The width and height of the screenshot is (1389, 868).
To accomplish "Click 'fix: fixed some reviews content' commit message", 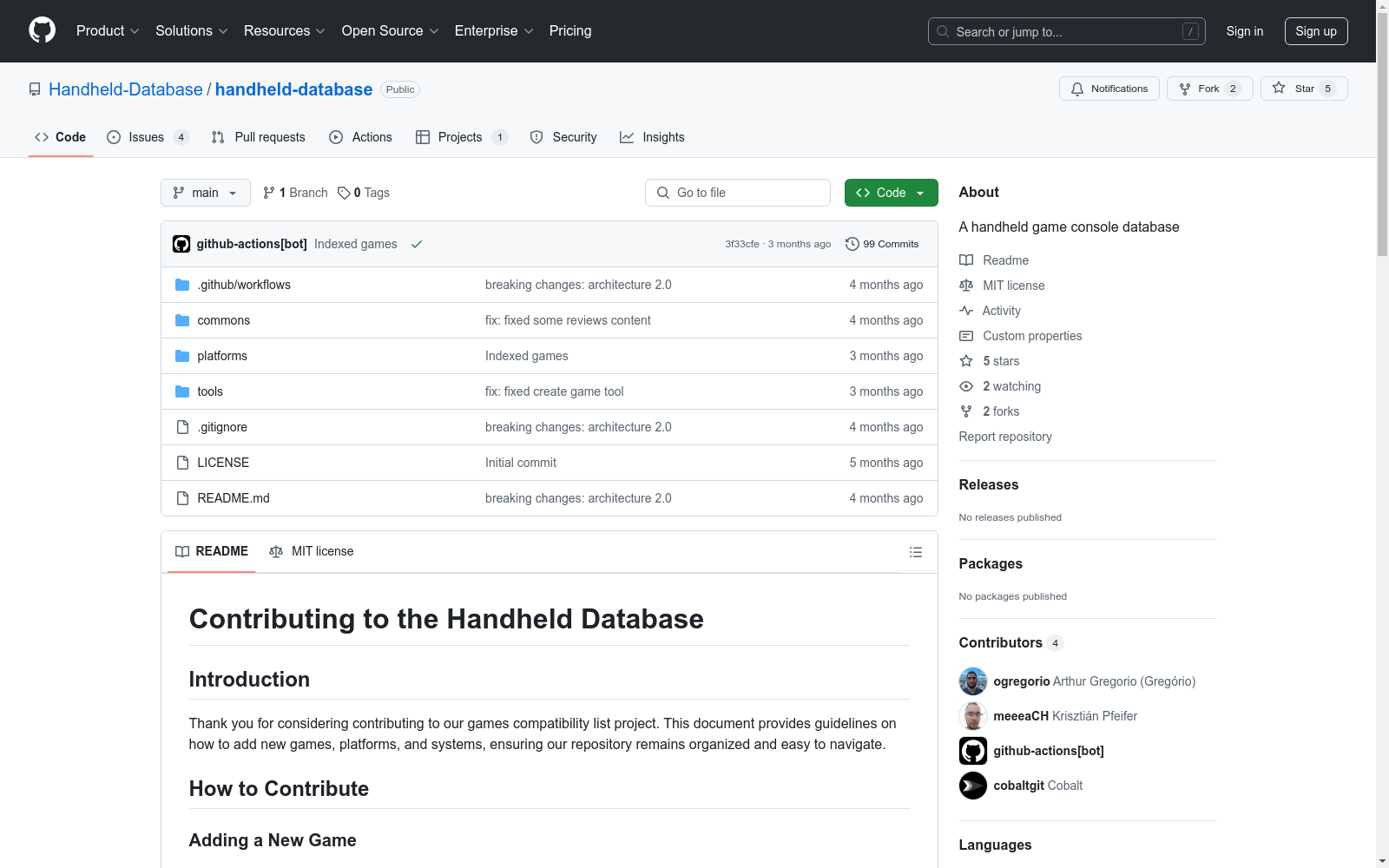I will (x=568, y=320).
